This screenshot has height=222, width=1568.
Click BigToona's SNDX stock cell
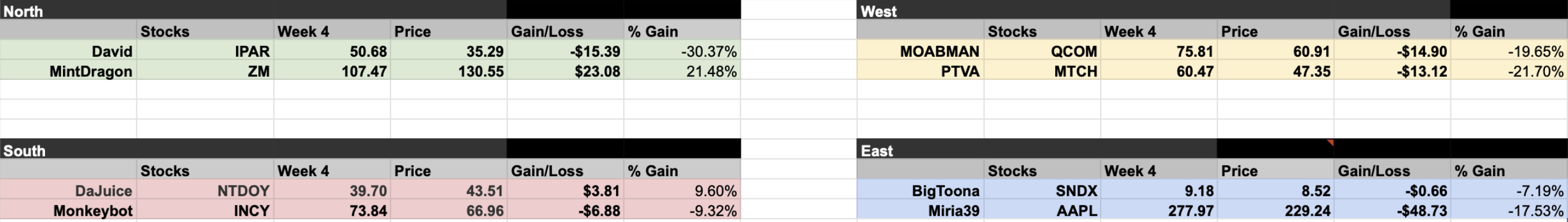click(1042, 190)
